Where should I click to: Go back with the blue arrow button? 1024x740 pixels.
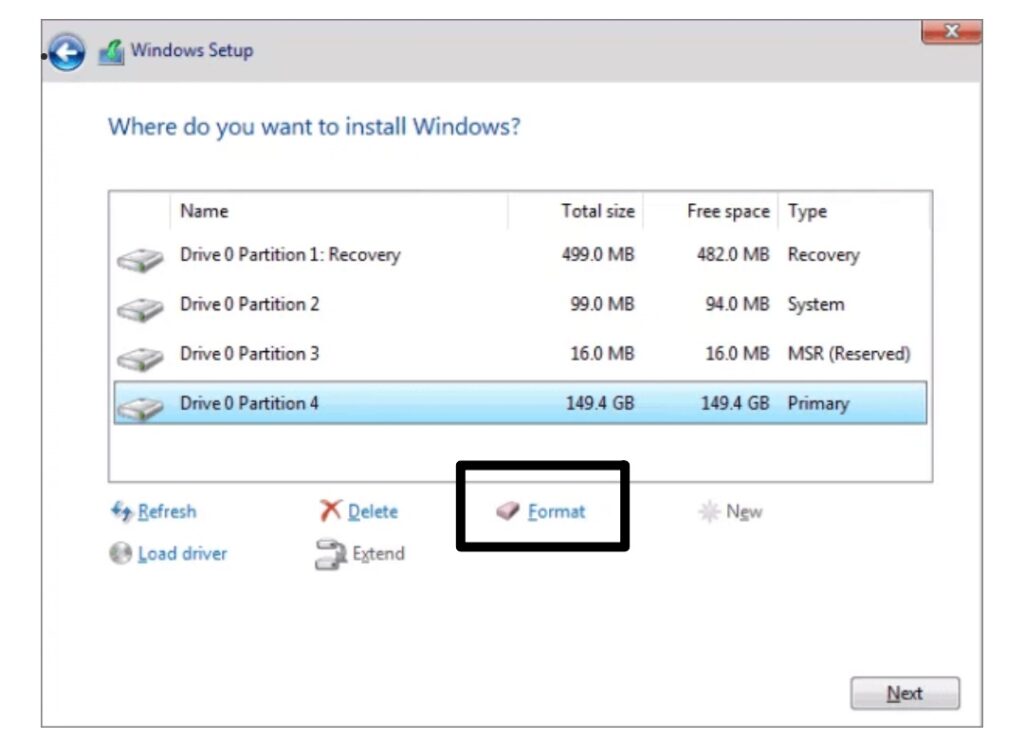(67, 52)
